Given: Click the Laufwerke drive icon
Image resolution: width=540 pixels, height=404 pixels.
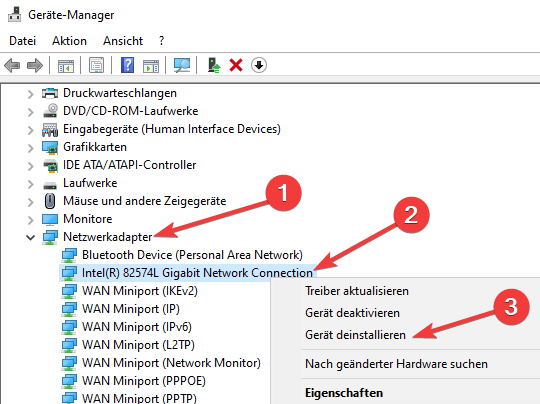Looking at the screenshot, I should pyautogui.click(x=50, y=185).
